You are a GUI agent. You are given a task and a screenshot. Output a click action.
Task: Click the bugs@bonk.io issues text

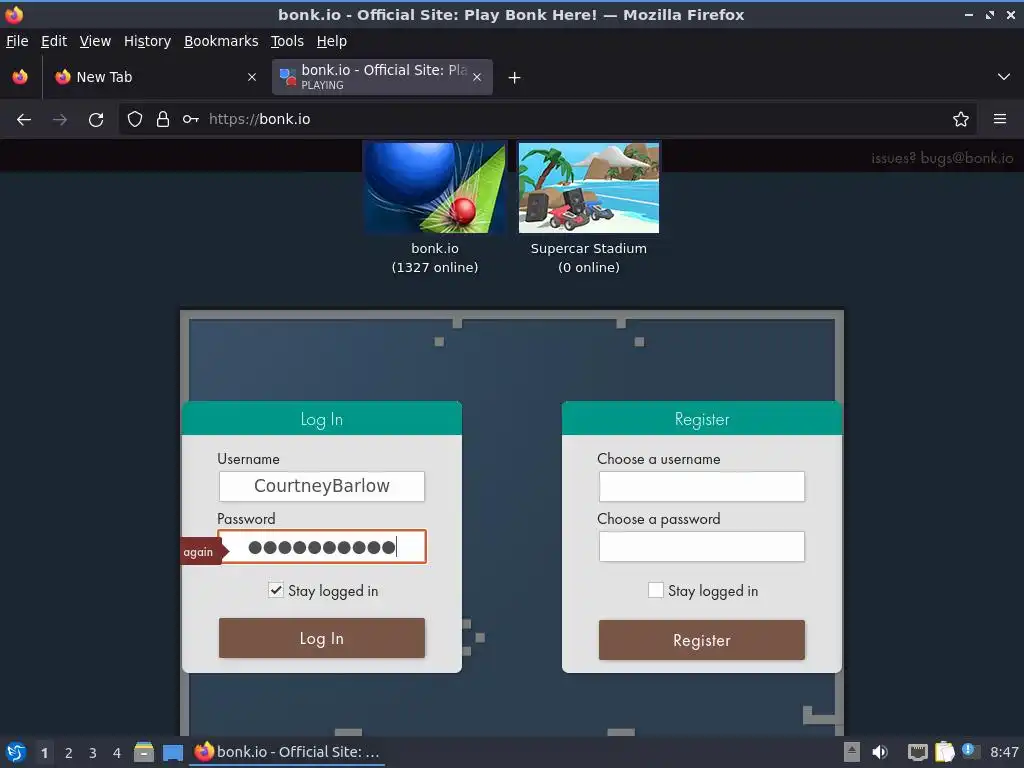942,158
